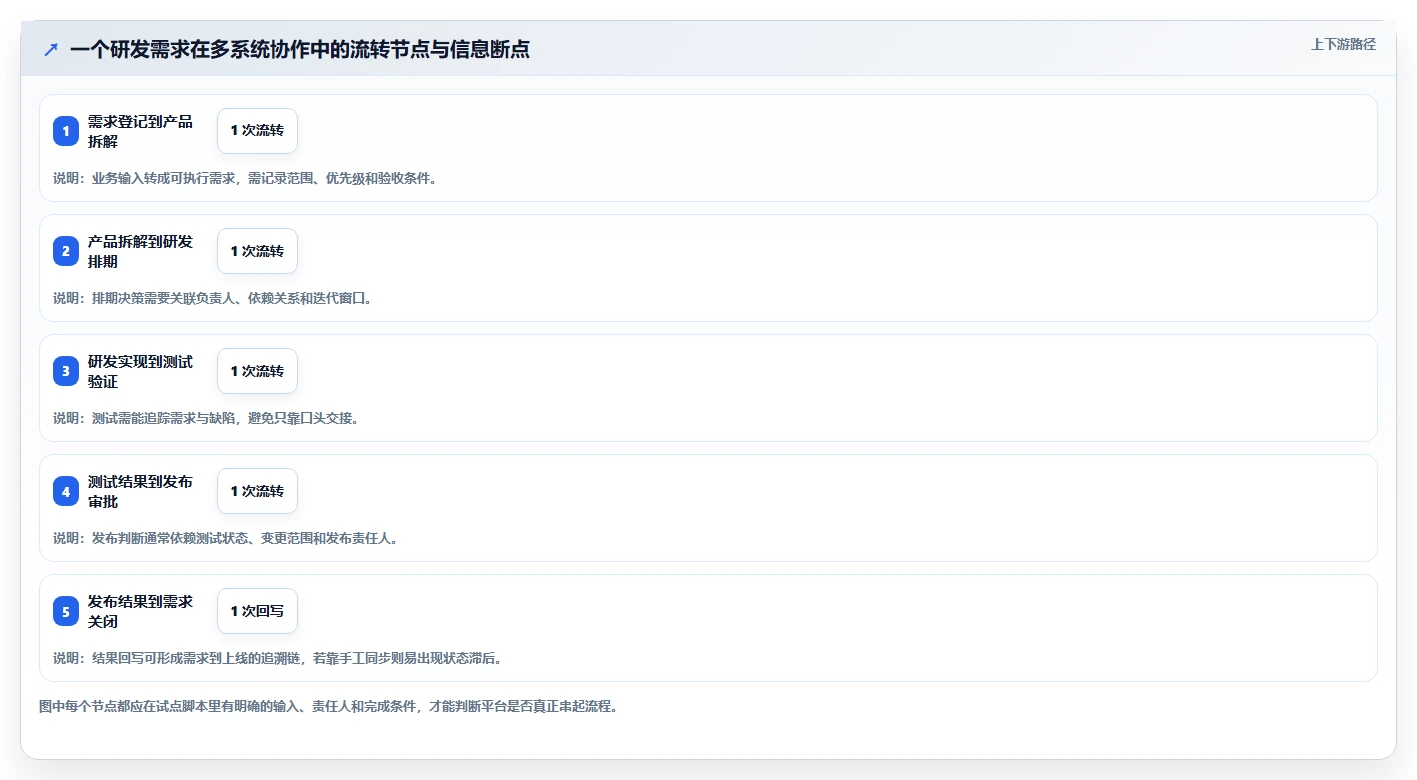
Task: Click the 上下游路径 label
Action: (1343, 44)
